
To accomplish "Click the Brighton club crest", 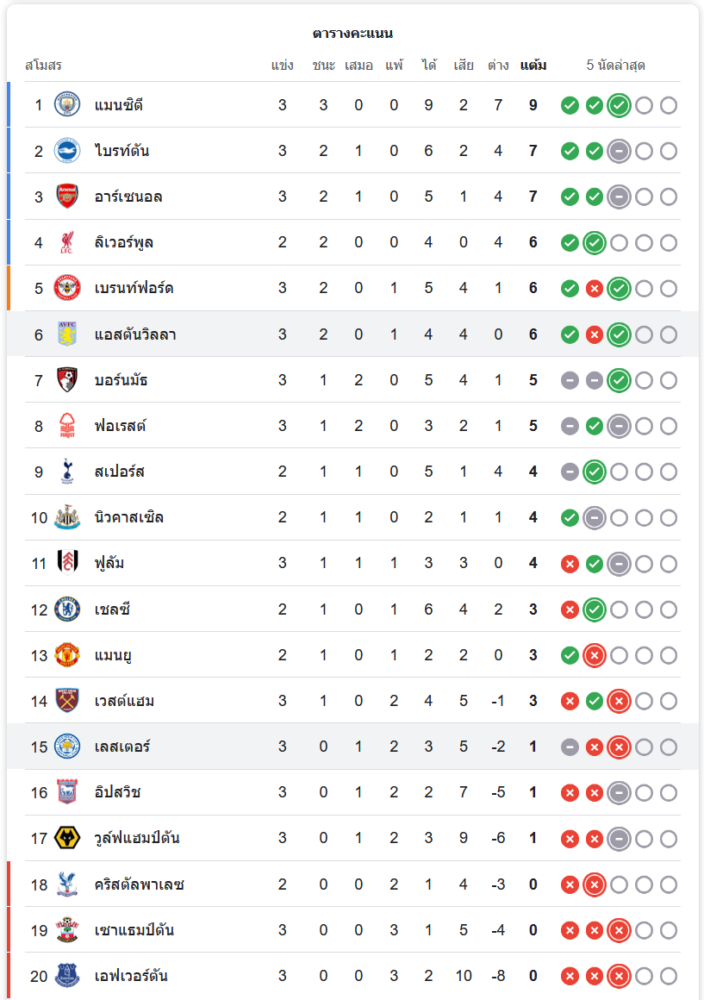I will point(67,150).
